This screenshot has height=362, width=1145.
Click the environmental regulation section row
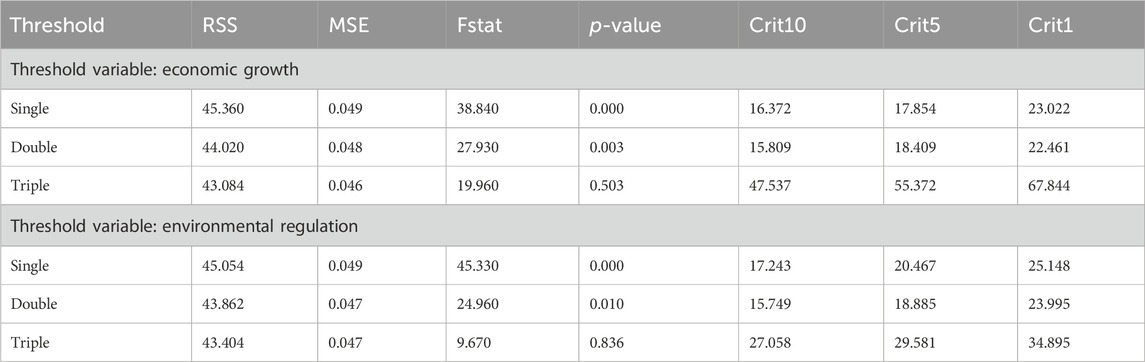click(572, 226)
